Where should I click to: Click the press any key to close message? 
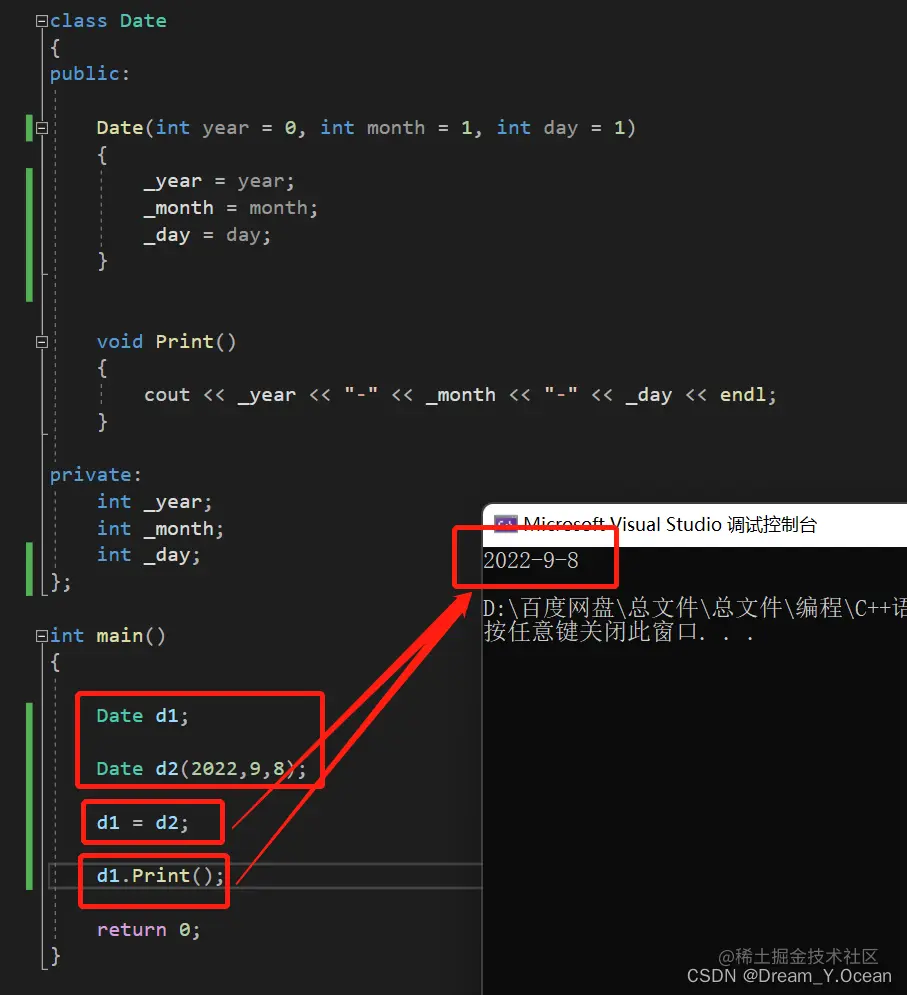[x=618, y=632]
